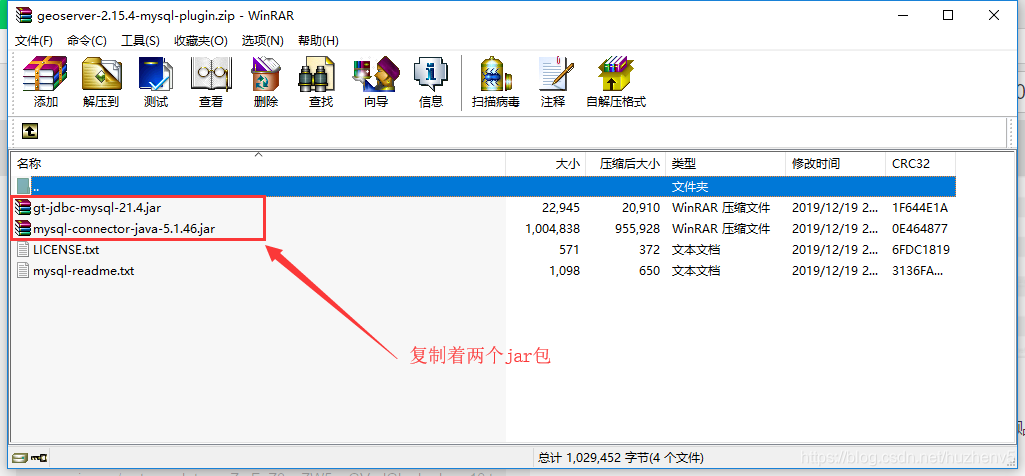Open the 收藏夹(O) menu
The height and width of the screenshot is (476, 1025).
click(x=201, y=41)
